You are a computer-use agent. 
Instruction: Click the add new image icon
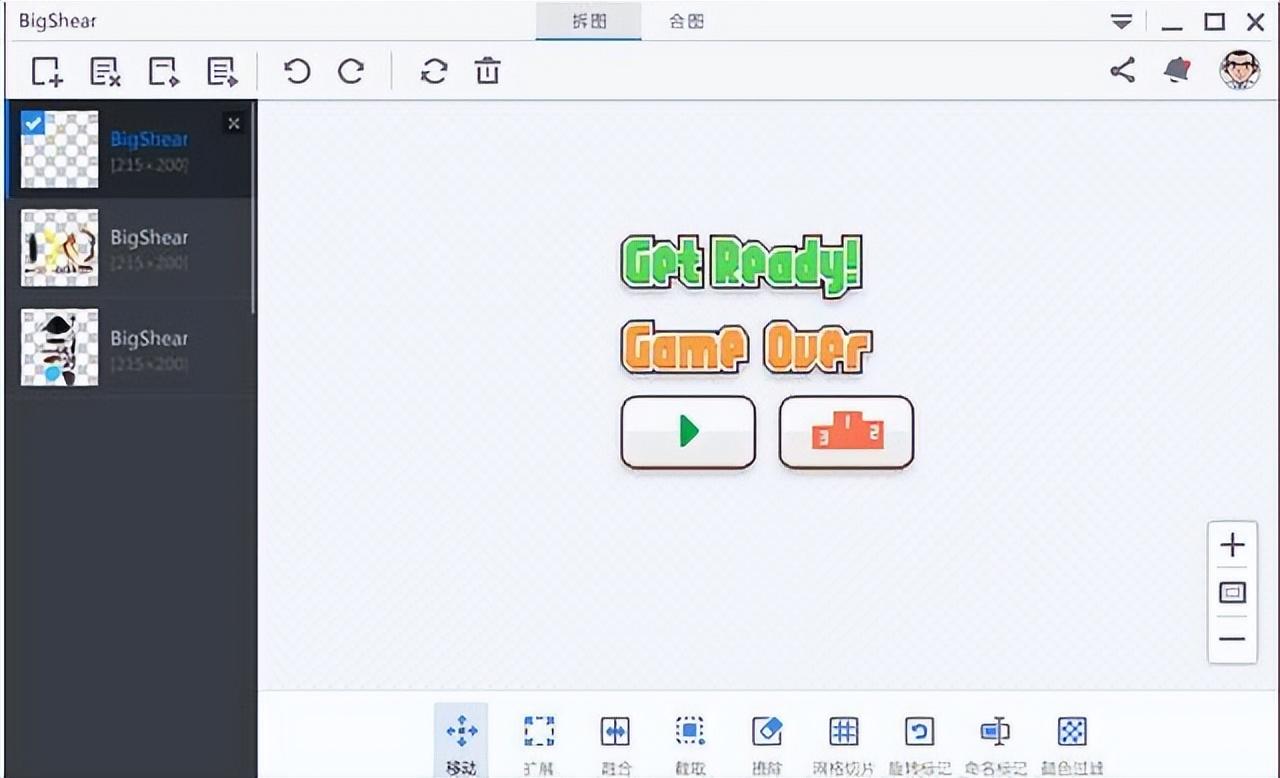pos(46,72)
